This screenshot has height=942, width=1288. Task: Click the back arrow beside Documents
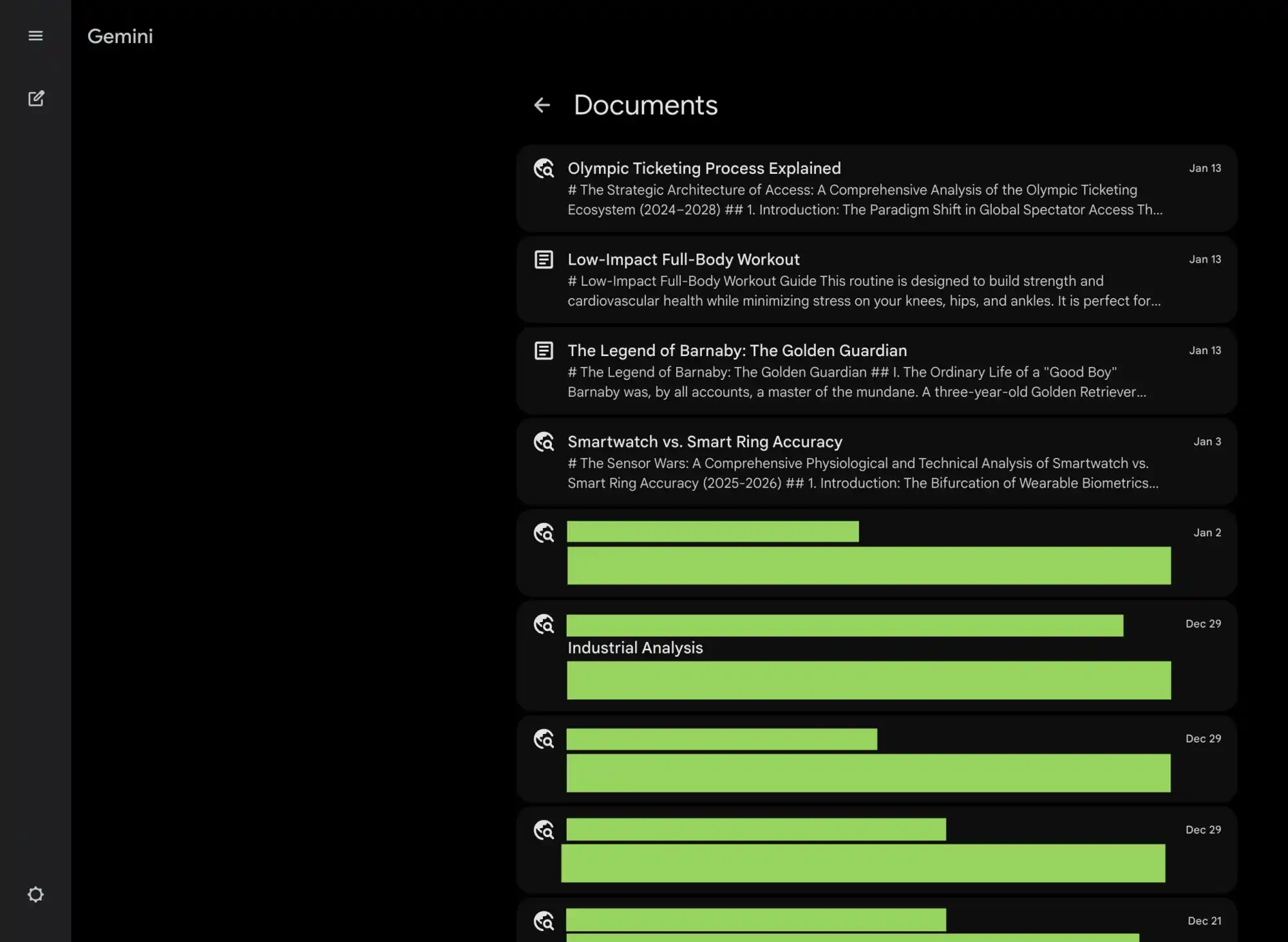(x=542, y=105)
